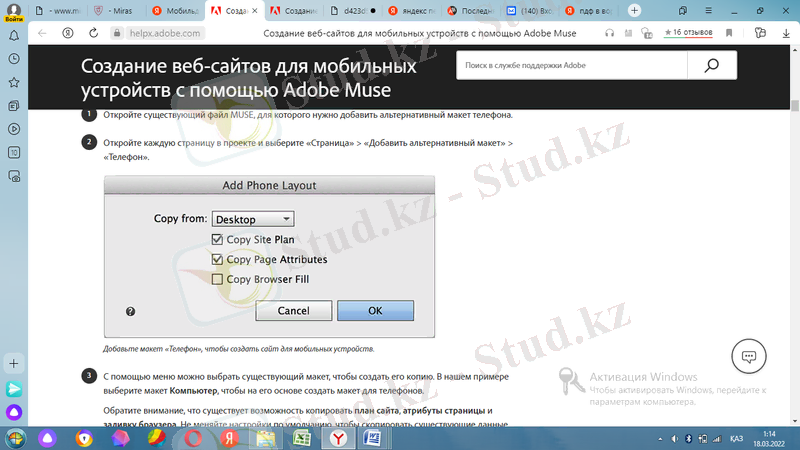Add a site using sidebar plus
The height and width of the screenshot is (450, 800).
coord(14,364)
